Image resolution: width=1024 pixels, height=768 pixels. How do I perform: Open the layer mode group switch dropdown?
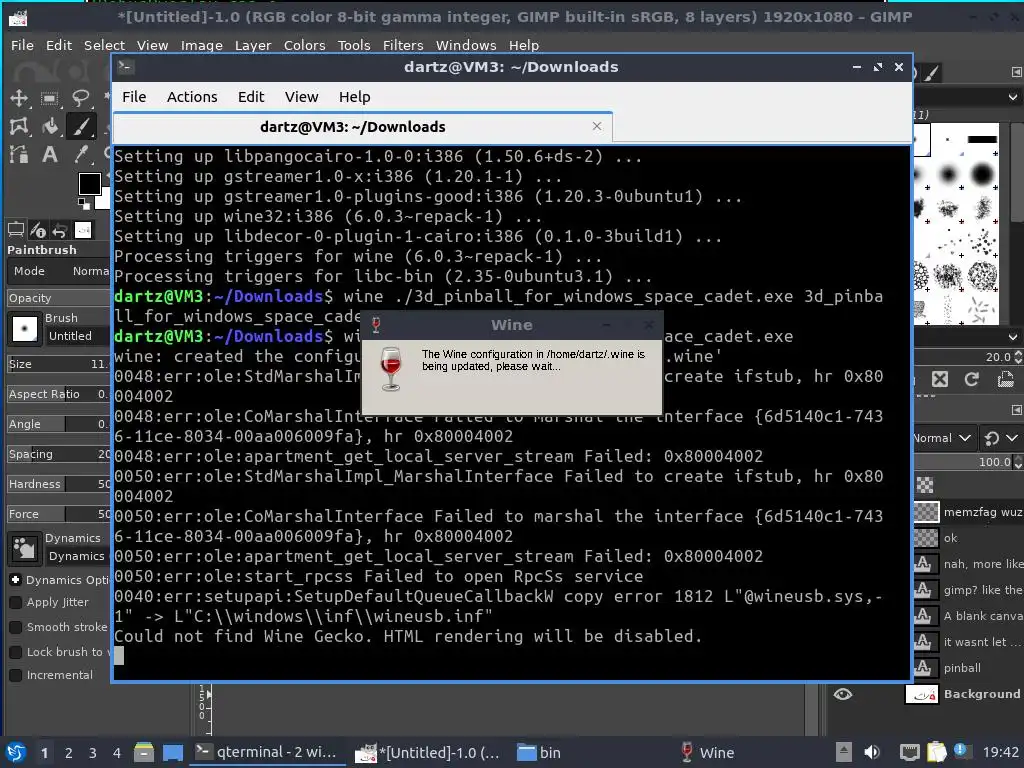click(1002, 438)
